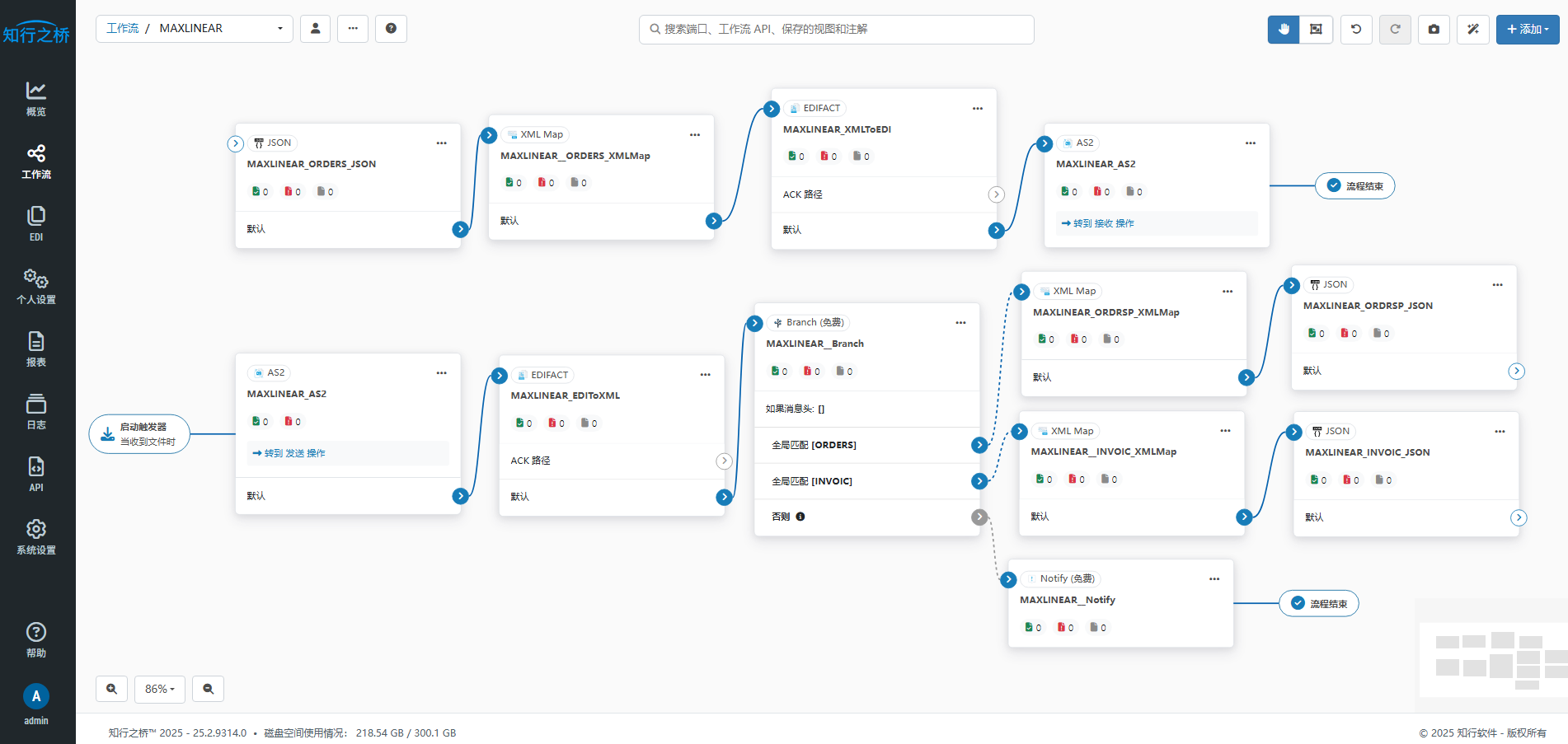The image size is (1568, 744).
Task: Click the redo icon in the toolbar
Action: [1395, 29]
